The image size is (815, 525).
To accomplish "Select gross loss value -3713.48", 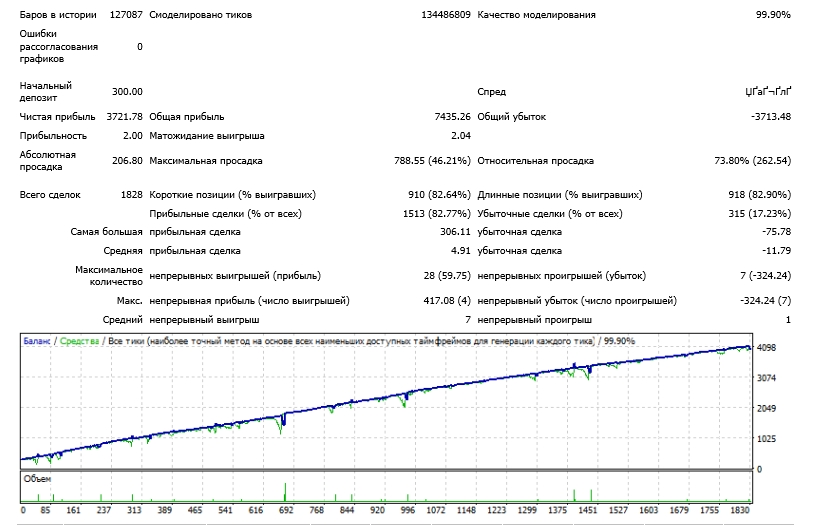I will [x=771, y=116].
